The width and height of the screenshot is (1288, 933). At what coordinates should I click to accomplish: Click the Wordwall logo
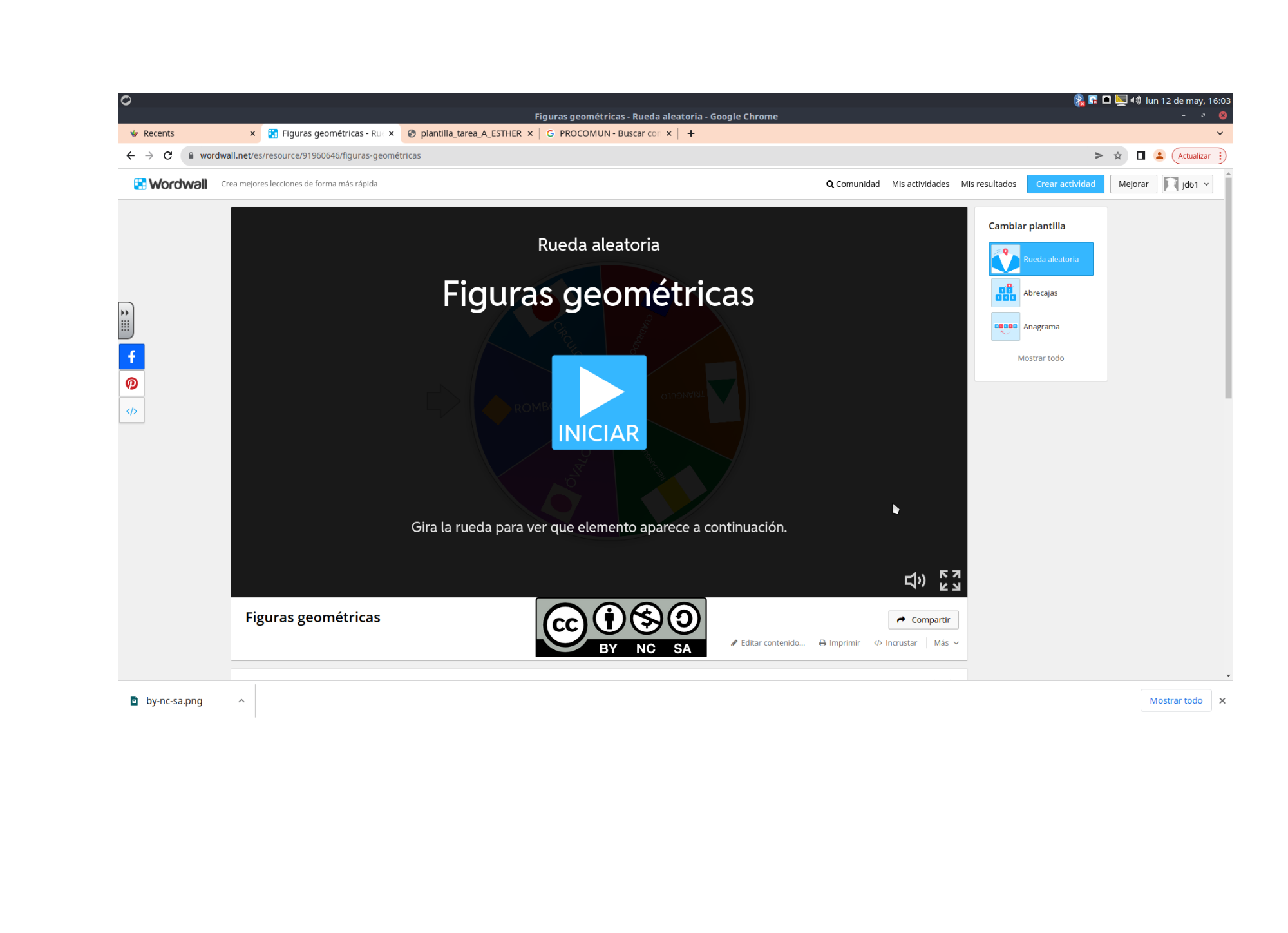tap(169, 184)
